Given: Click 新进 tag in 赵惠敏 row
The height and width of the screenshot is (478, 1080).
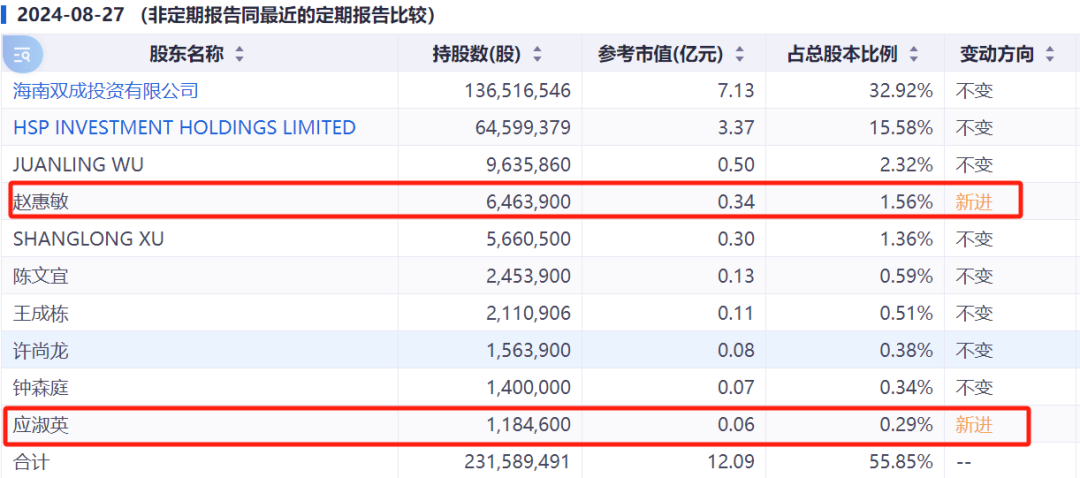Looking at the screenshot, I should pos(974,202).
